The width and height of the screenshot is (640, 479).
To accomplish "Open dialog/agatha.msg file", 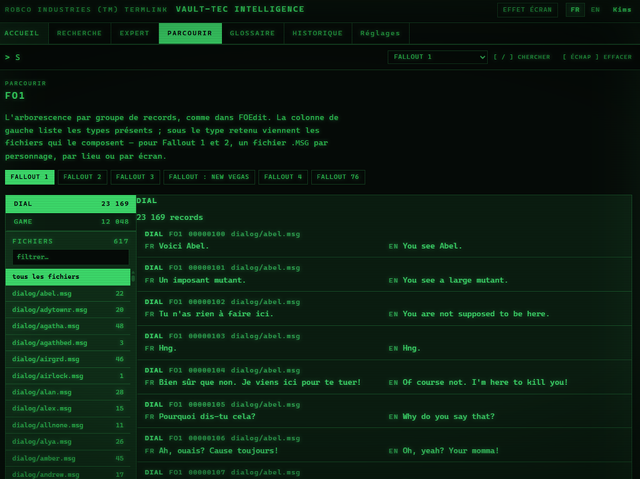I will (x=68, y=326).
